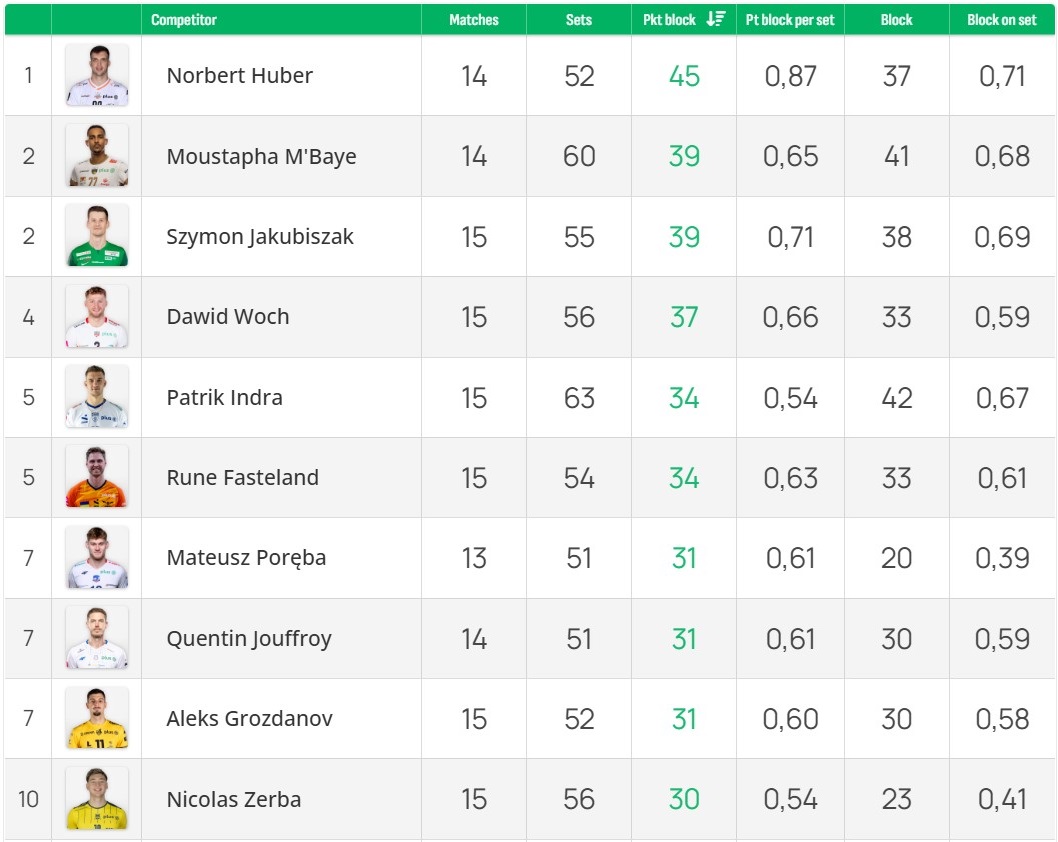Open Nicolas Zerba's player photo
The width and height of the screenshot is (1058, 842).
pyautogui.click(x=97, y=799)
